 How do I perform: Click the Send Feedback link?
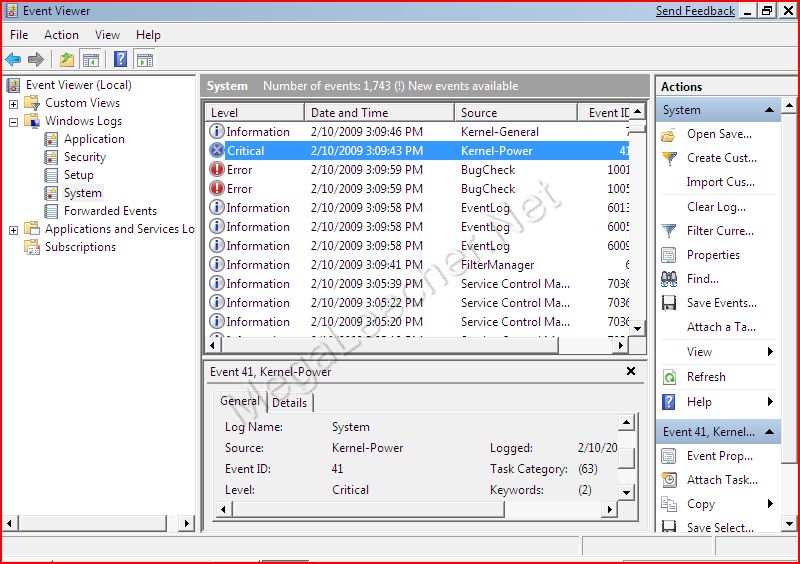695,11
